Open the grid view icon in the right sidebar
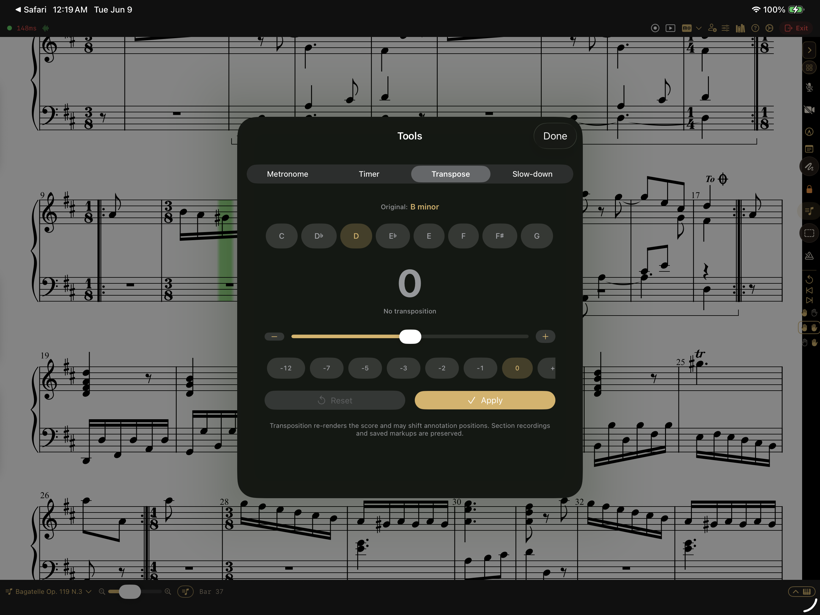The image size is (820, 615). 810,67
